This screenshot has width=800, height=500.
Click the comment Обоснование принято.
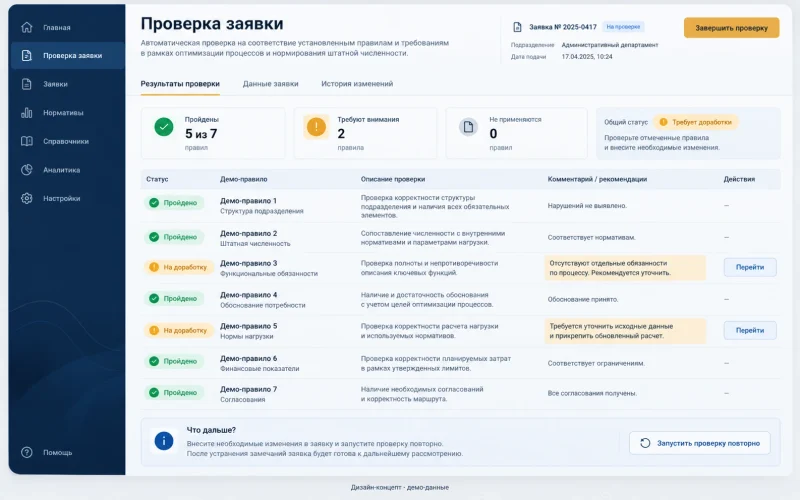(583, 299)
